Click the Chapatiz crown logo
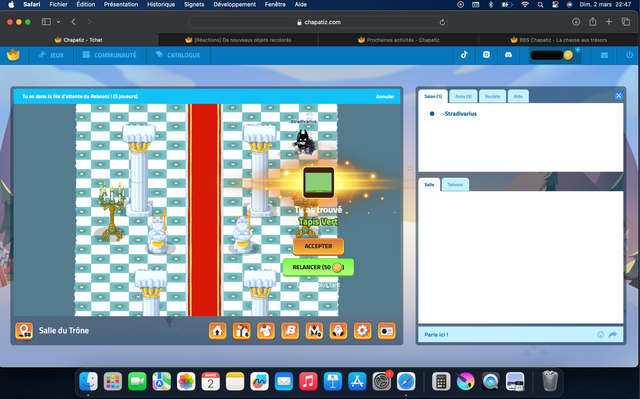Screen dimensions: 640x399 (x=13, y=55)
